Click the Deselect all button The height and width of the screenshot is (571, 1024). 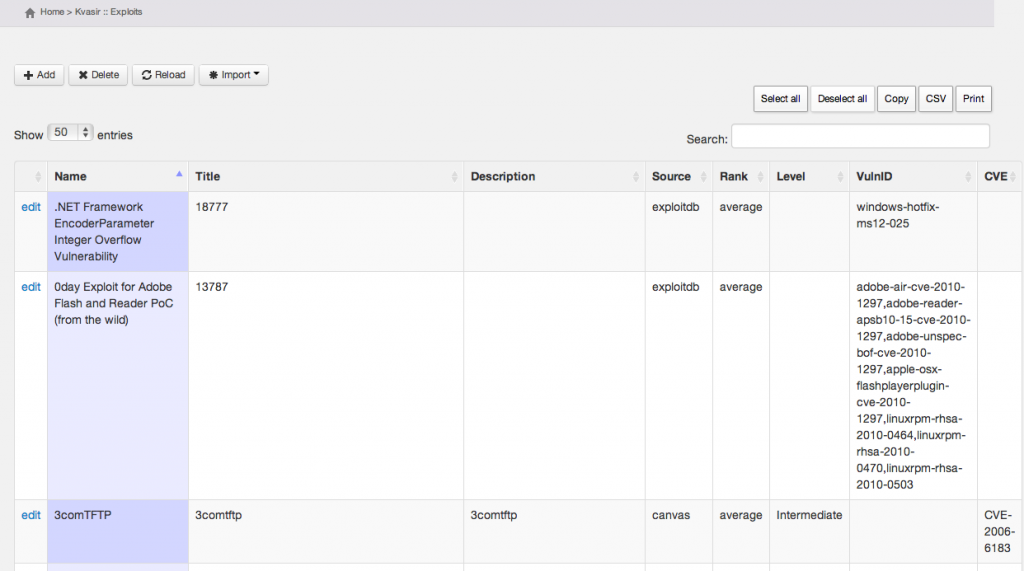coord(842,99)
